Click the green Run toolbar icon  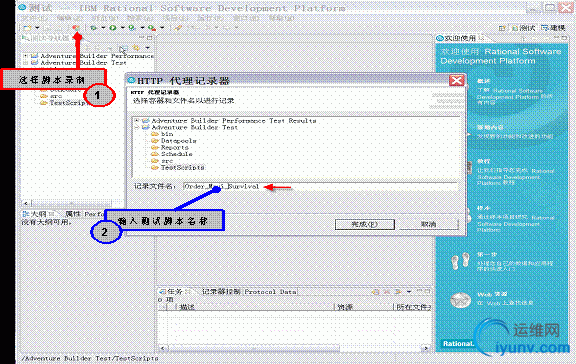[113, 28]
